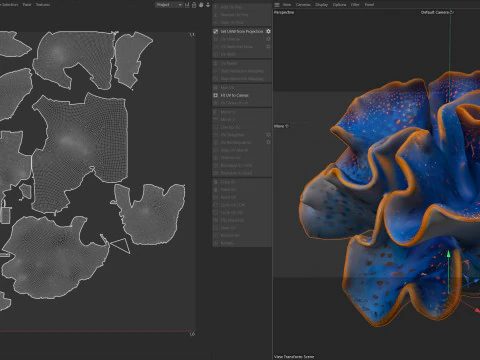Open the viewport Cameras menu
480x360 pixels.
tap(303, 5)
